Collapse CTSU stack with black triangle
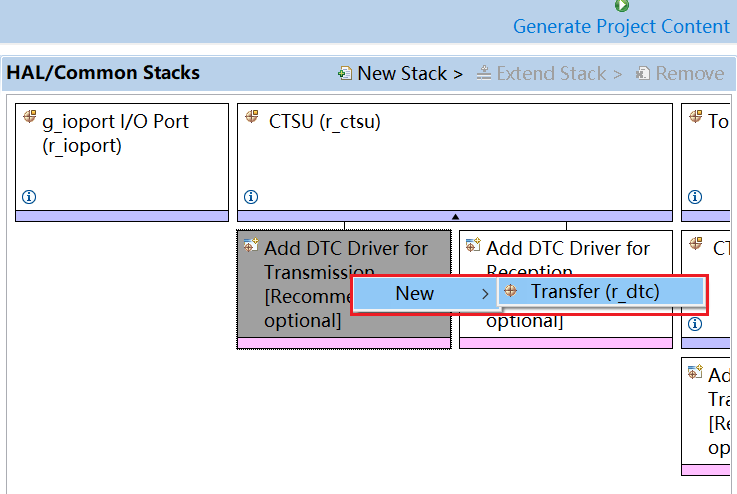 point(455,216)
